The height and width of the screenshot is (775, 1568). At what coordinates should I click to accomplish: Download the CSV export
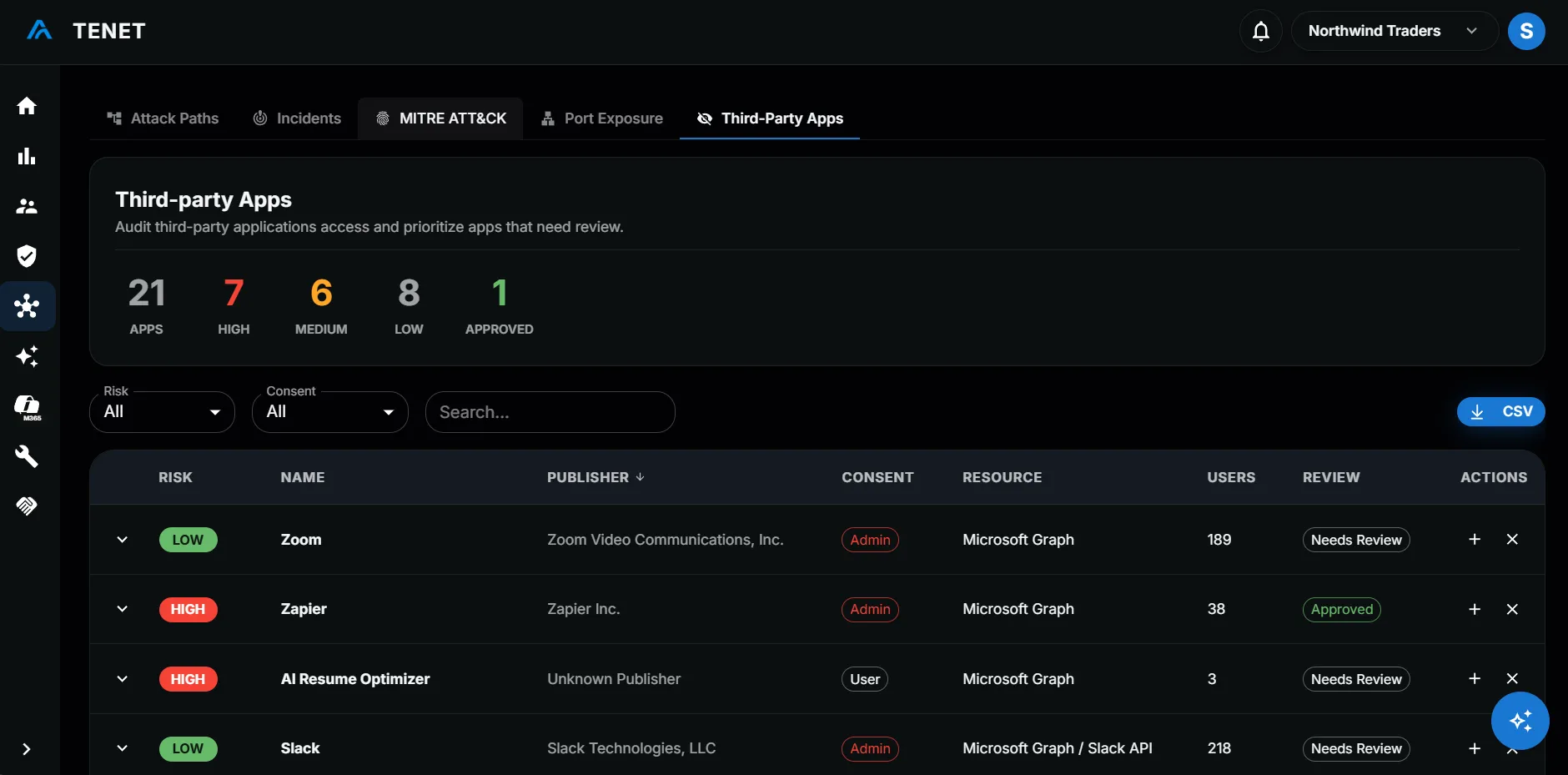pyautogui.click(x=1500, y=412)
